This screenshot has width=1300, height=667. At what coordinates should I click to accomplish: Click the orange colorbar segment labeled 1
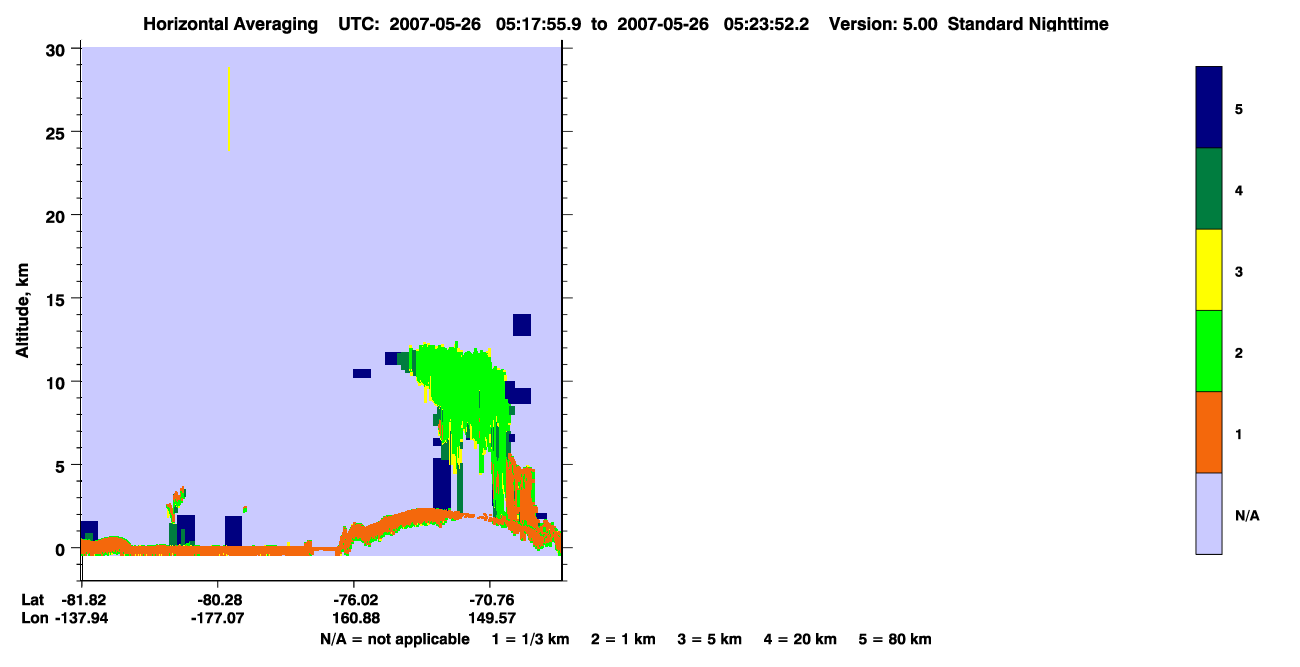(1209, 432)
